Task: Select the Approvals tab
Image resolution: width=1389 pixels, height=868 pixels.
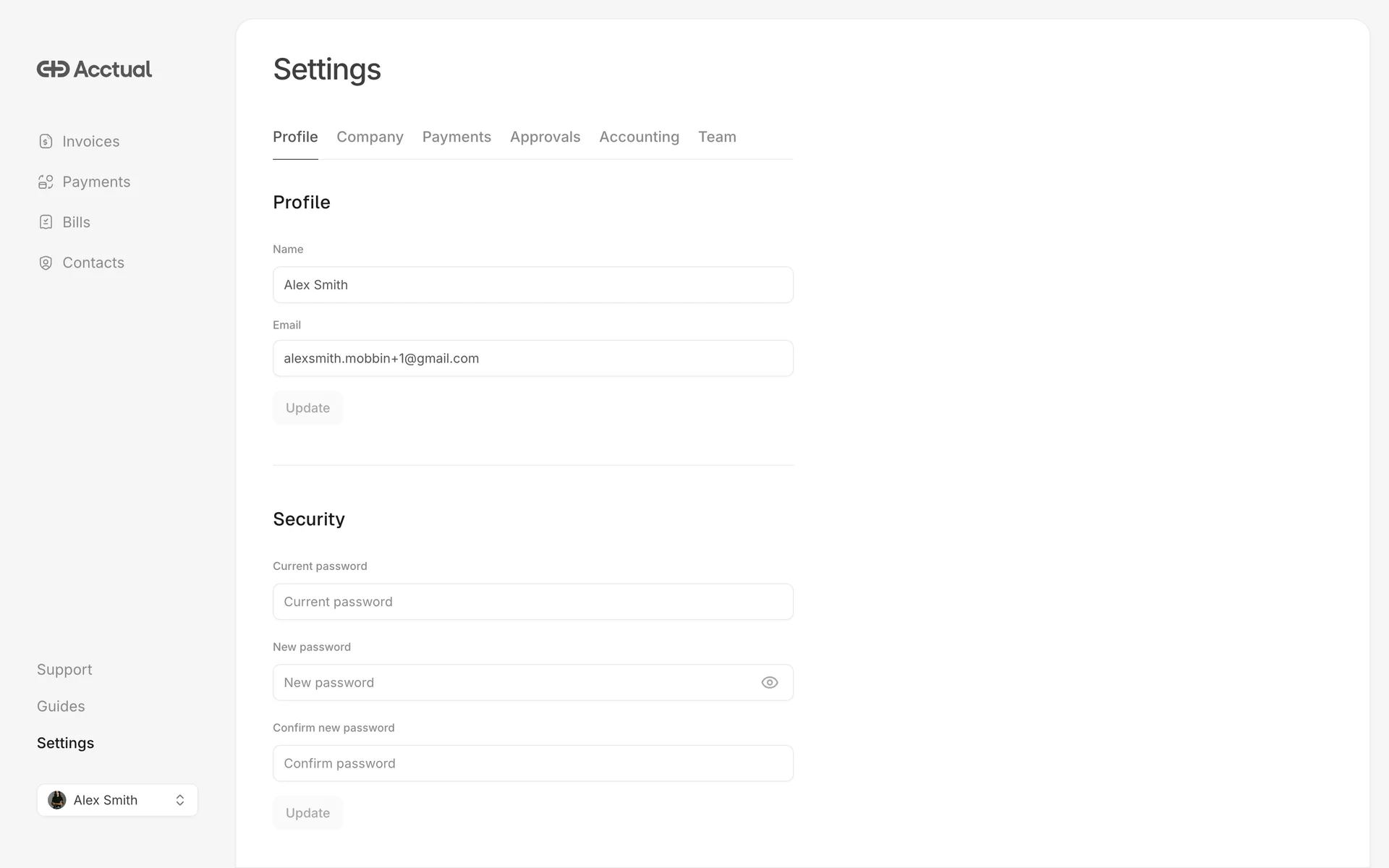Action: click(545, 137)
